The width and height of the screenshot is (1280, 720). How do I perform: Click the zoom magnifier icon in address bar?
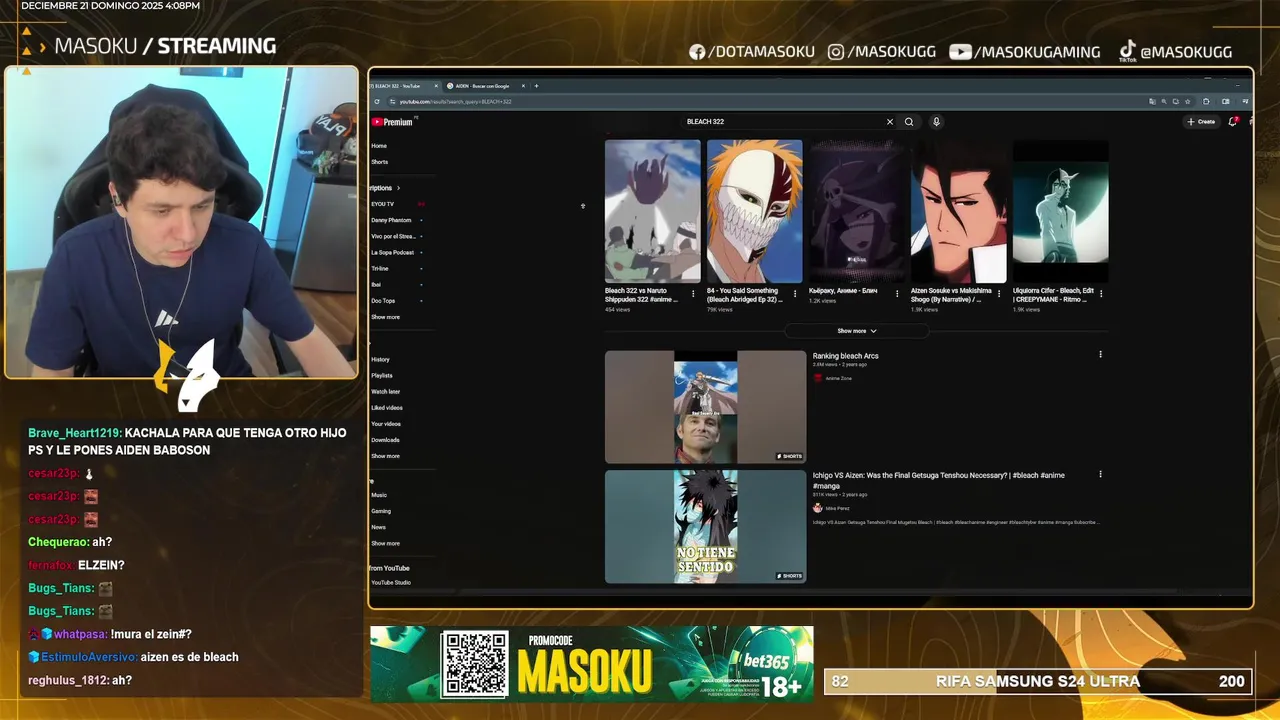pyautogui.click(x=1164, y=101)
